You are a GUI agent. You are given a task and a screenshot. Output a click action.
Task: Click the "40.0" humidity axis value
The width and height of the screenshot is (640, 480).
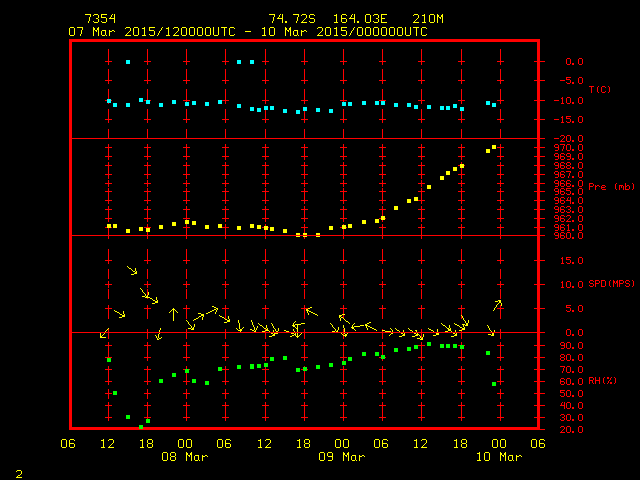click(571, 406)
